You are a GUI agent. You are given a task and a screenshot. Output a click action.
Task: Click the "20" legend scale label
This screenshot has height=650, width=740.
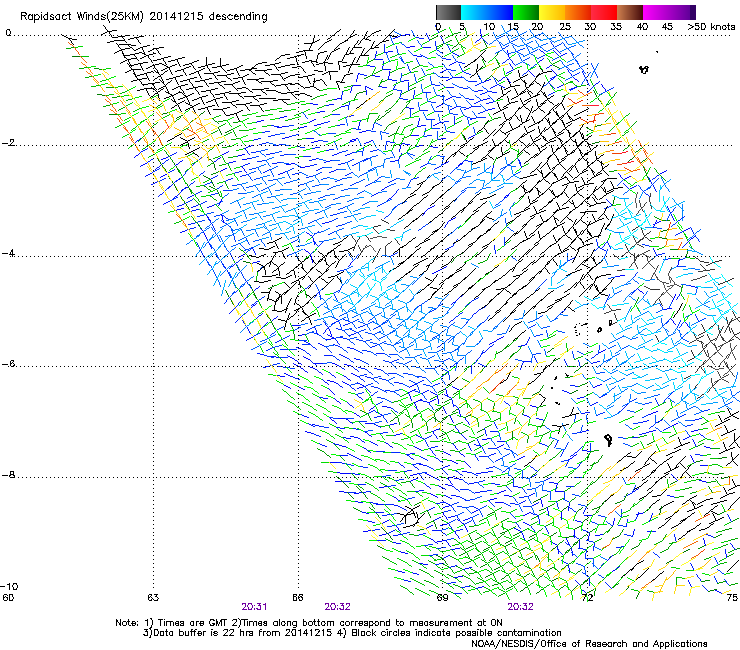point(537,26)
